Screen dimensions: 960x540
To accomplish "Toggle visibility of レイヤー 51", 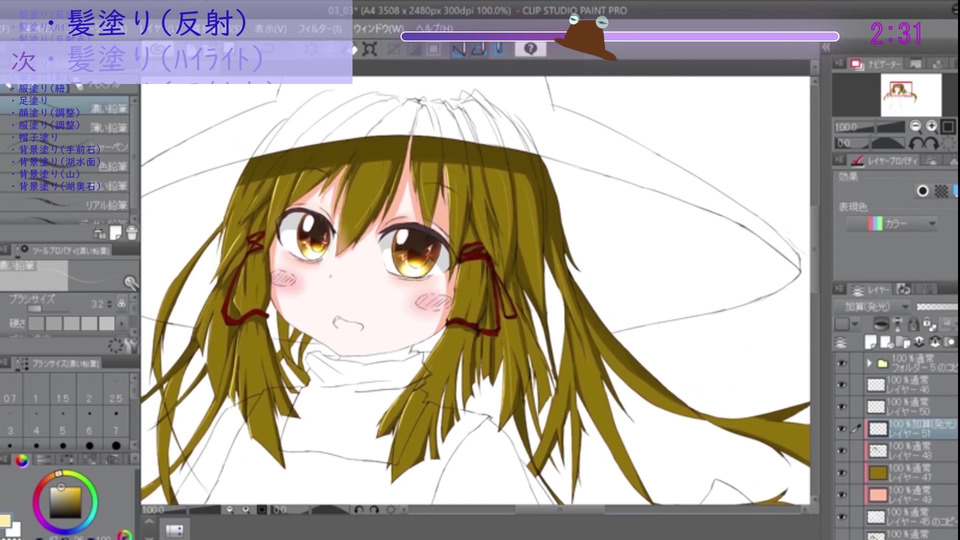I will click(x=842, y=429).
